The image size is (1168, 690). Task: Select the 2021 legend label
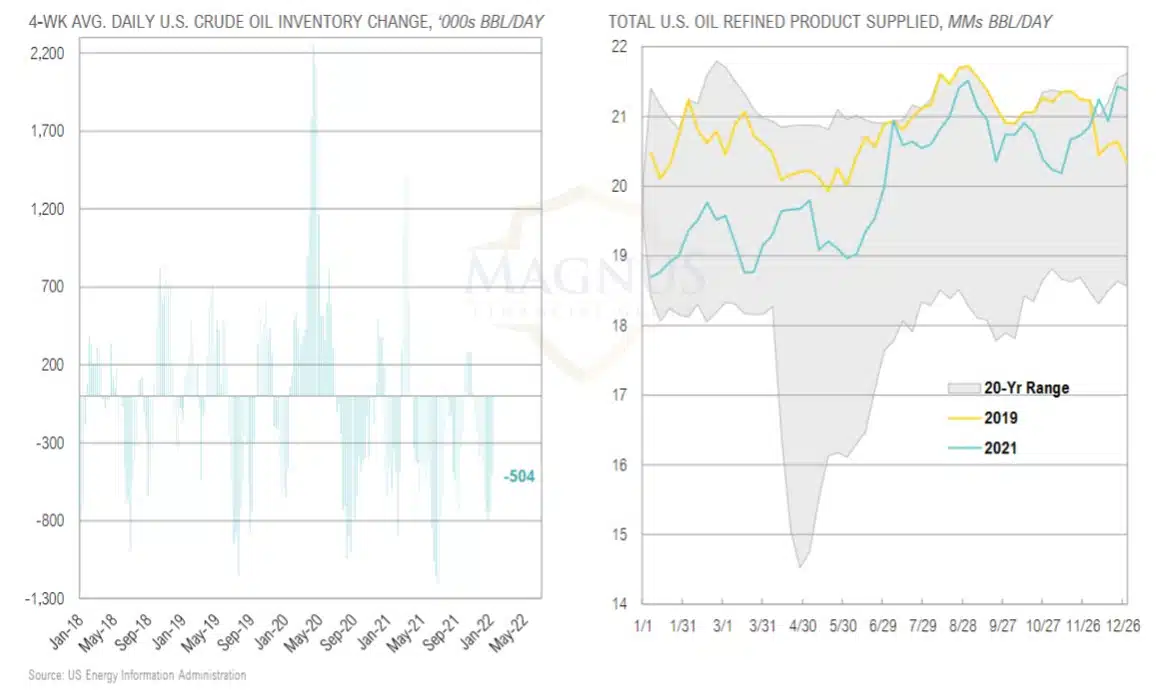pos(1000,448)
